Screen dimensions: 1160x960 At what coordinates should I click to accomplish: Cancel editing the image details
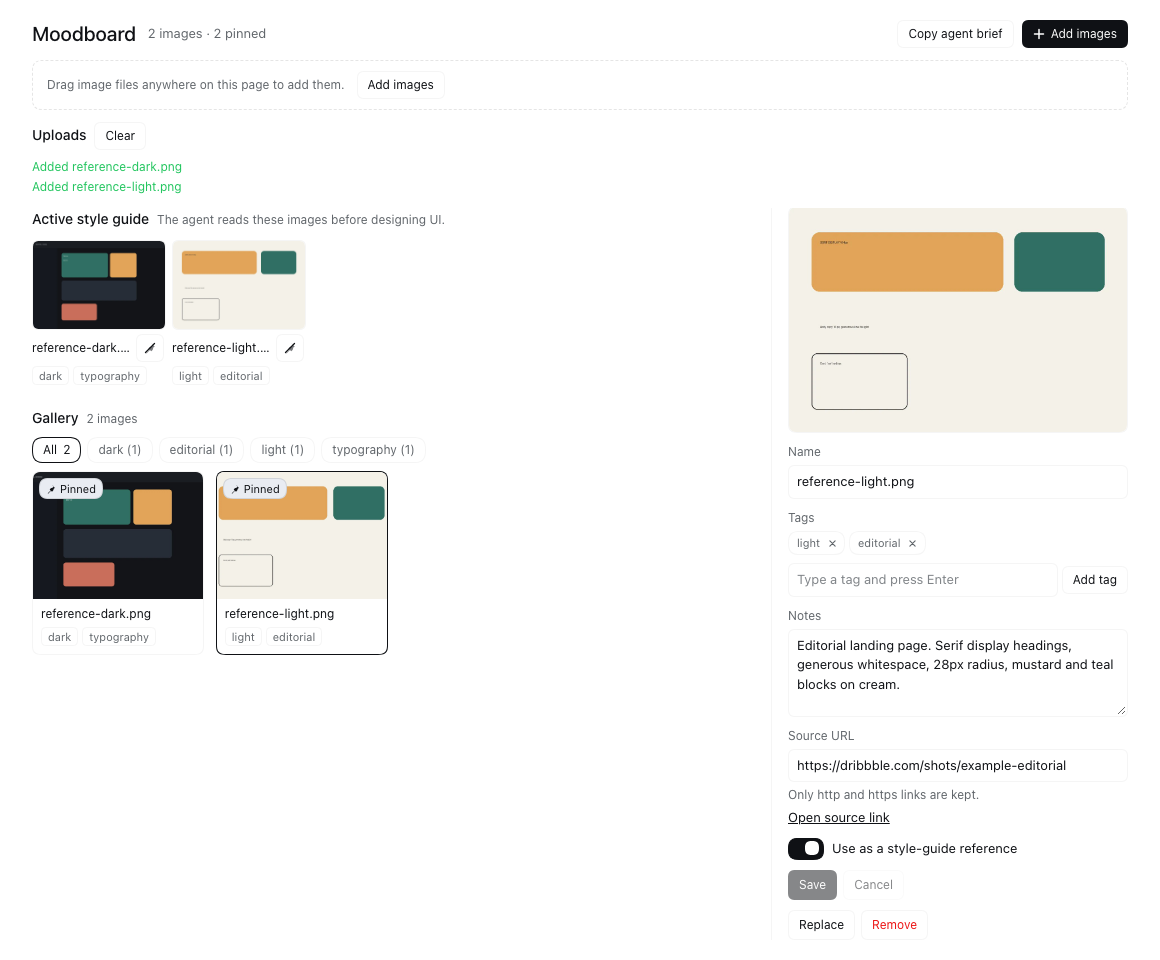click(873, 885)
